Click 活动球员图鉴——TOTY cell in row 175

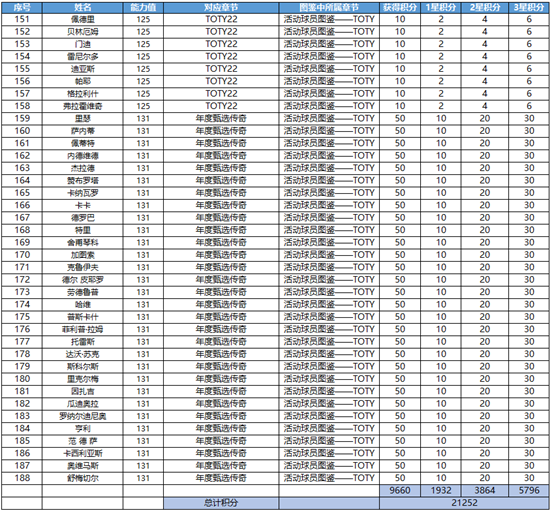(329, 317)
